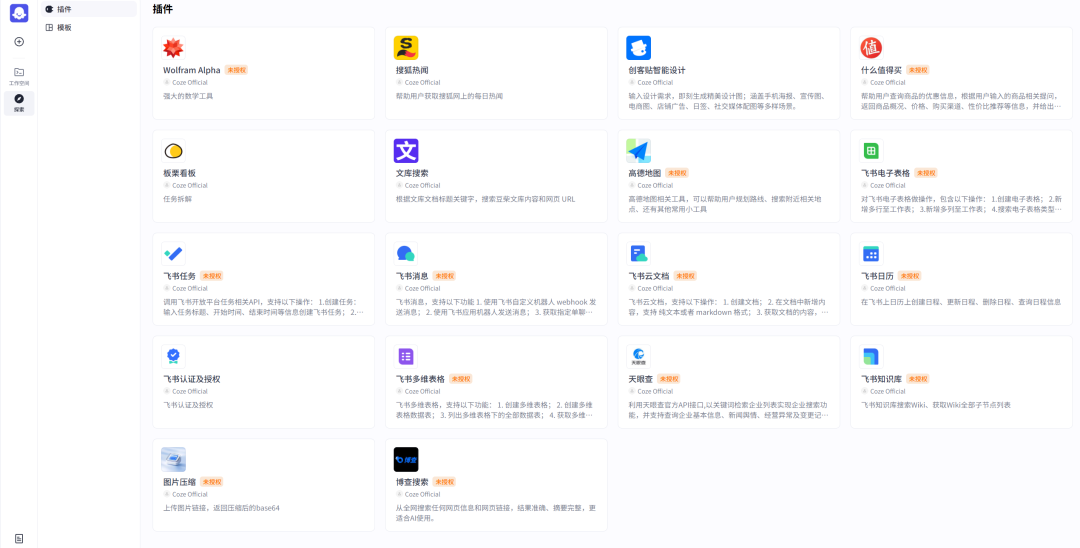
Task: Click the 插件 page heading
Action: 163,9
